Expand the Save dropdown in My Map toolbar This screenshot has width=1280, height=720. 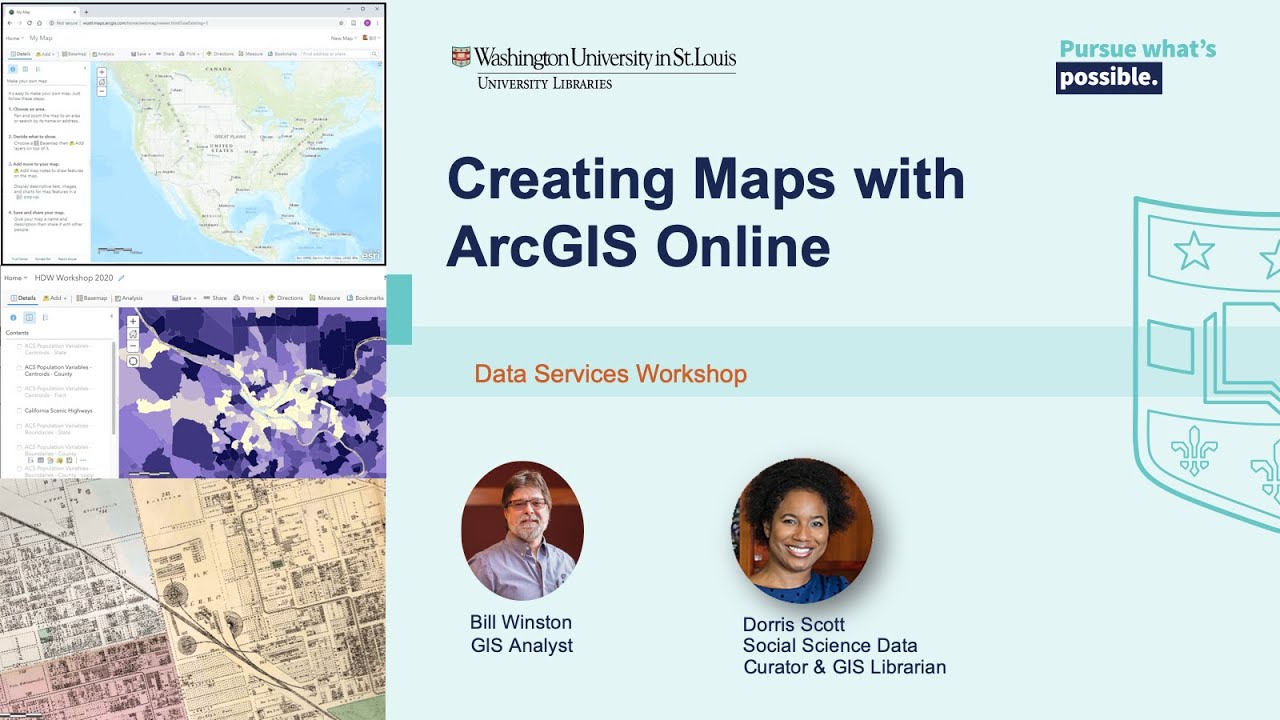(141, 54)
